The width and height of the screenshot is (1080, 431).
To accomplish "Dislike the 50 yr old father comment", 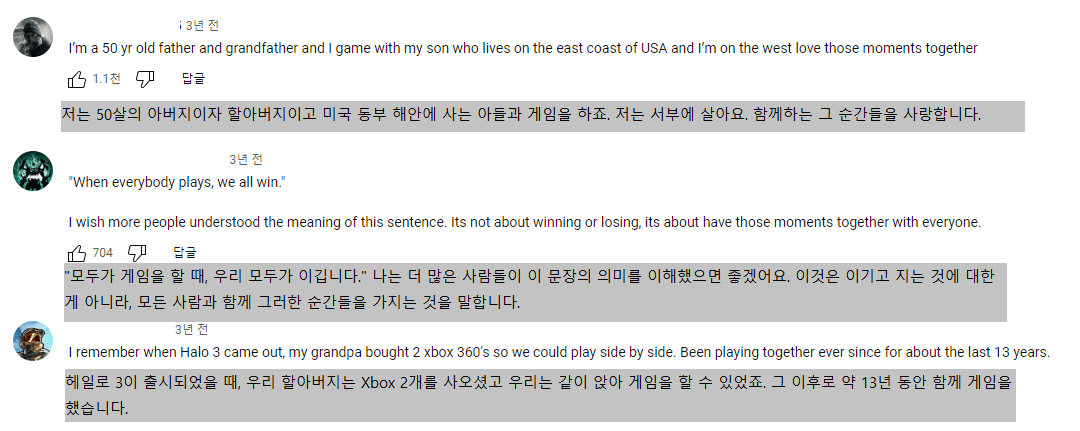I will (x=145, y=80).
